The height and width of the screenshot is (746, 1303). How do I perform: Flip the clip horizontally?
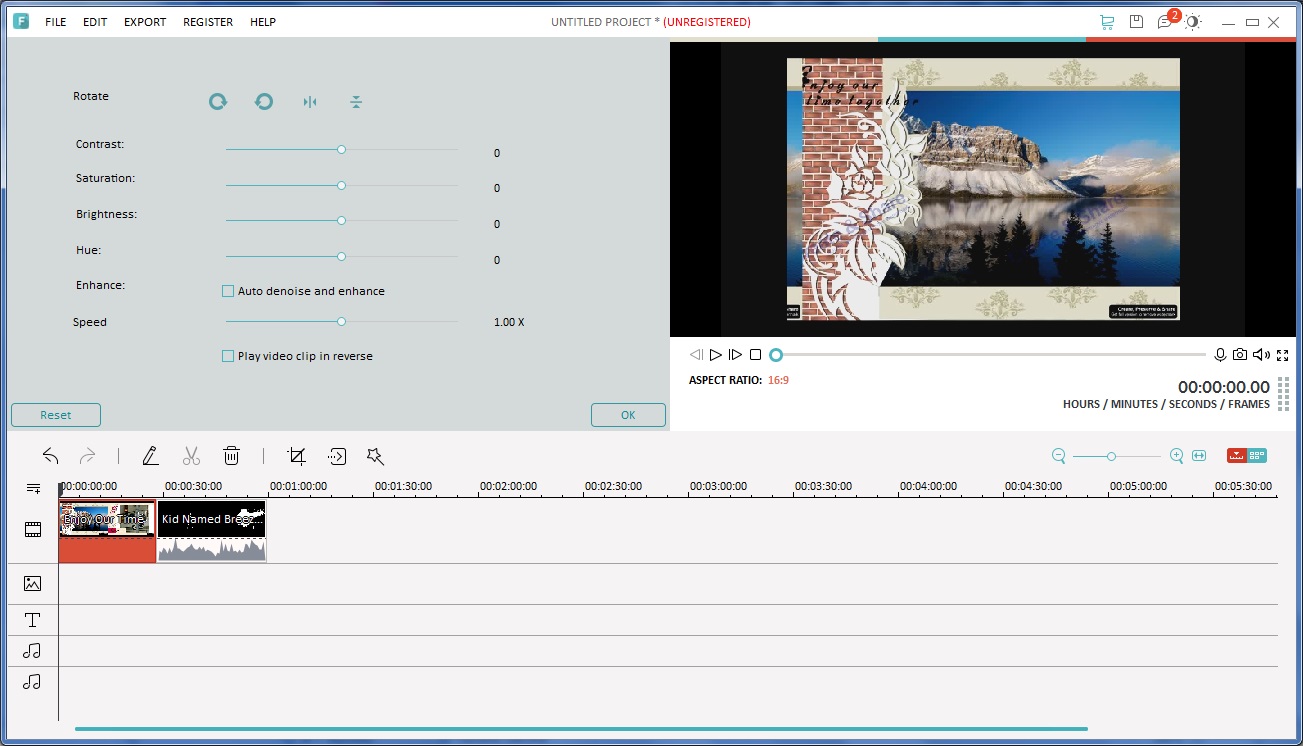pyautogui.click(x=310, y=101)
